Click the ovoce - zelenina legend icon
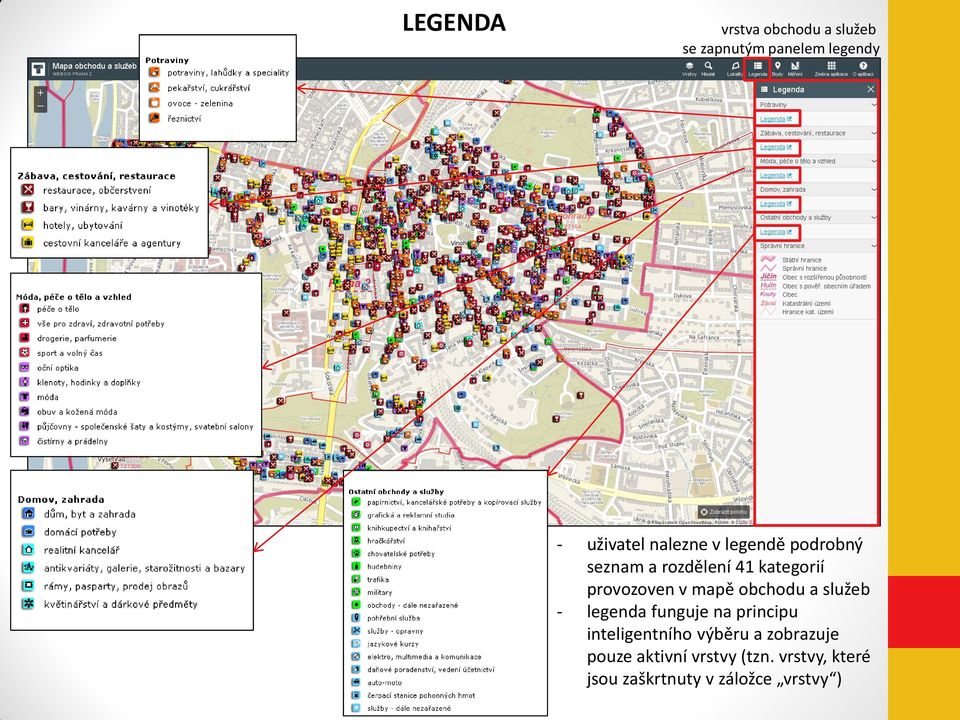Viewport: 960px width, 720px height. [154, 103]
